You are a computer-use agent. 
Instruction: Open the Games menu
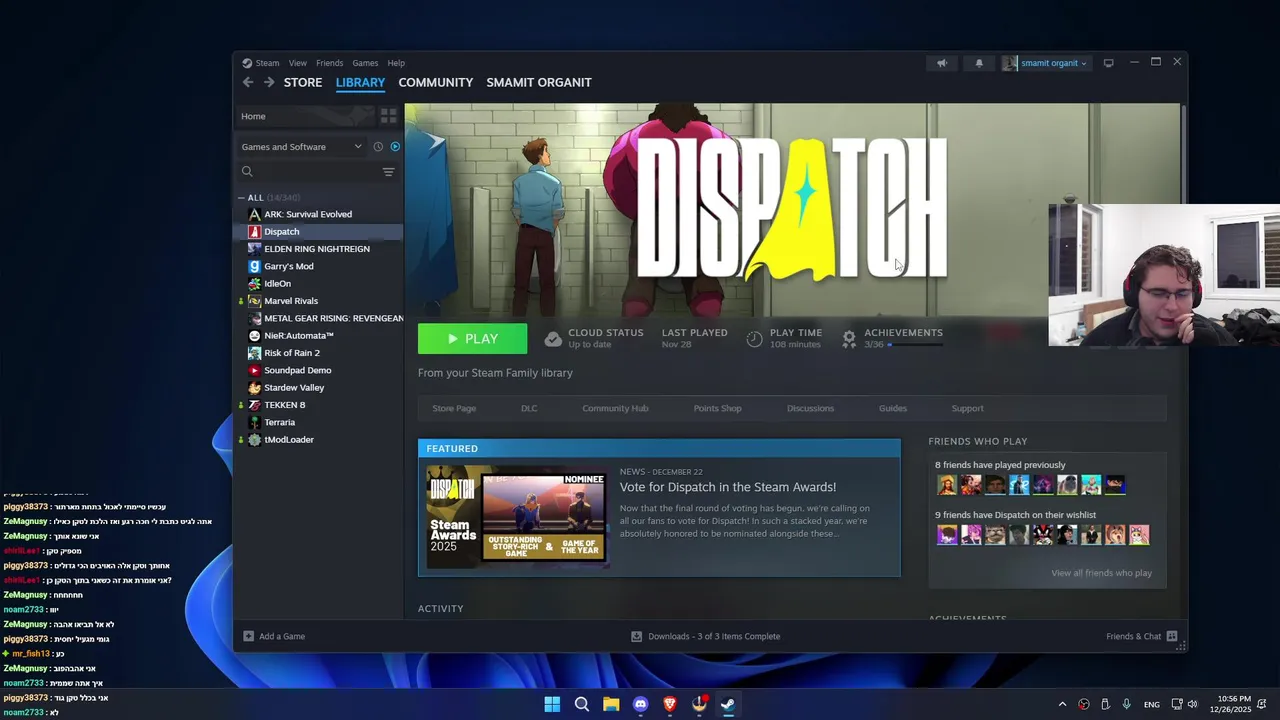click(365, 63)
